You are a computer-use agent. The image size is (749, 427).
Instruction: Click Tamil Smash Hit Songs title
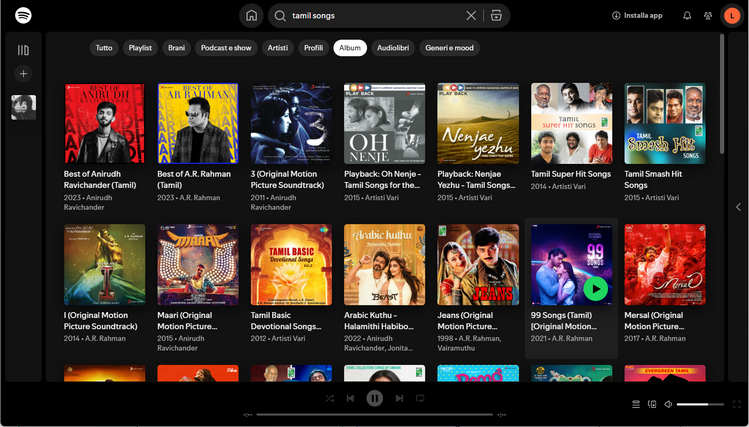[x=653, y=180]
